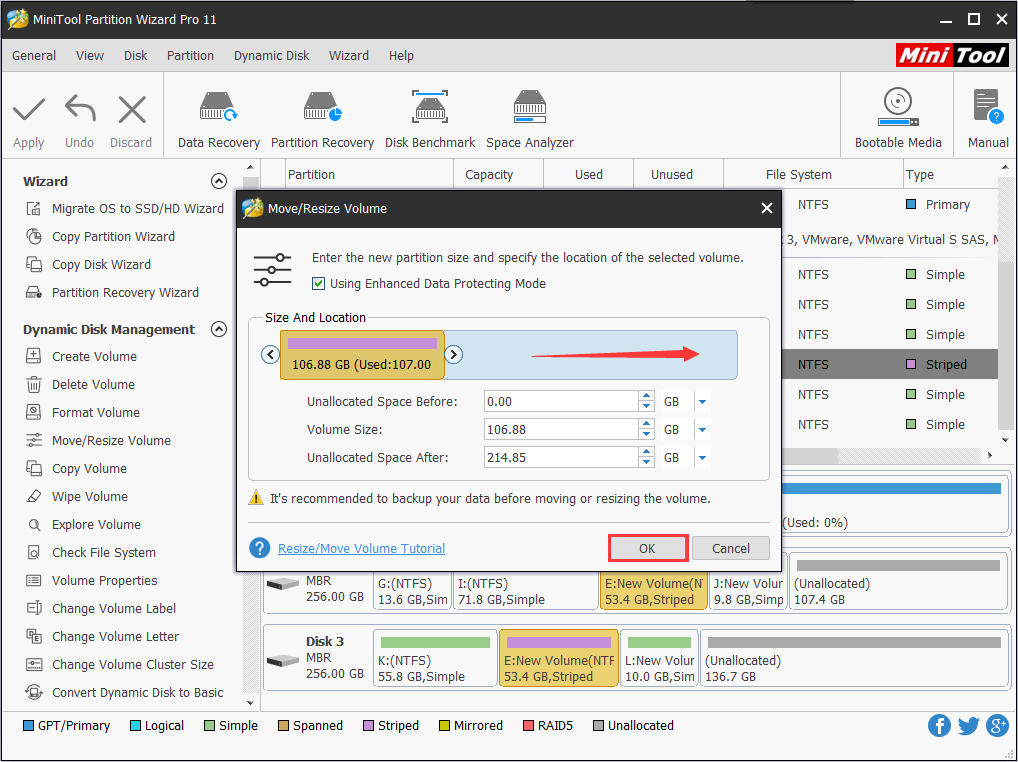Select the Striped NTFS row in list
1018x762 pixels.
889,364
